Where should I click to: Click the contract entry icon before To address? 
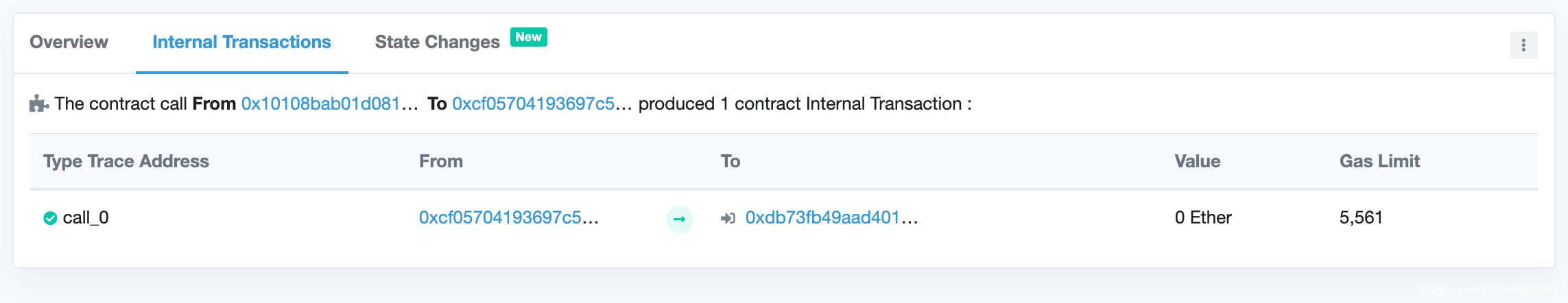pyautogui.click(x=728, y=219)
